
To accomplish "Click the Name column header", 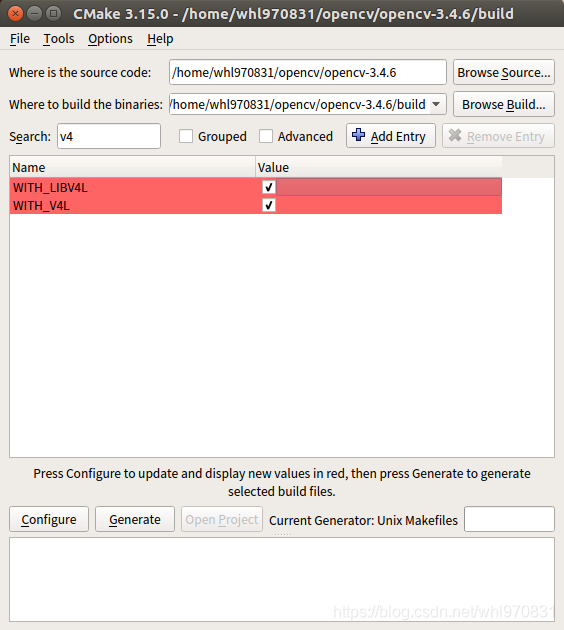I will (x=133, y=167).
